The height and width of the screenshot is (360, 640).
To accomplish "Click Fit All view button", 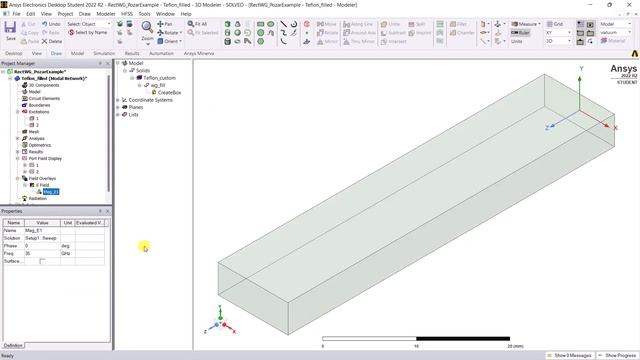I will (x=197, y=24).
